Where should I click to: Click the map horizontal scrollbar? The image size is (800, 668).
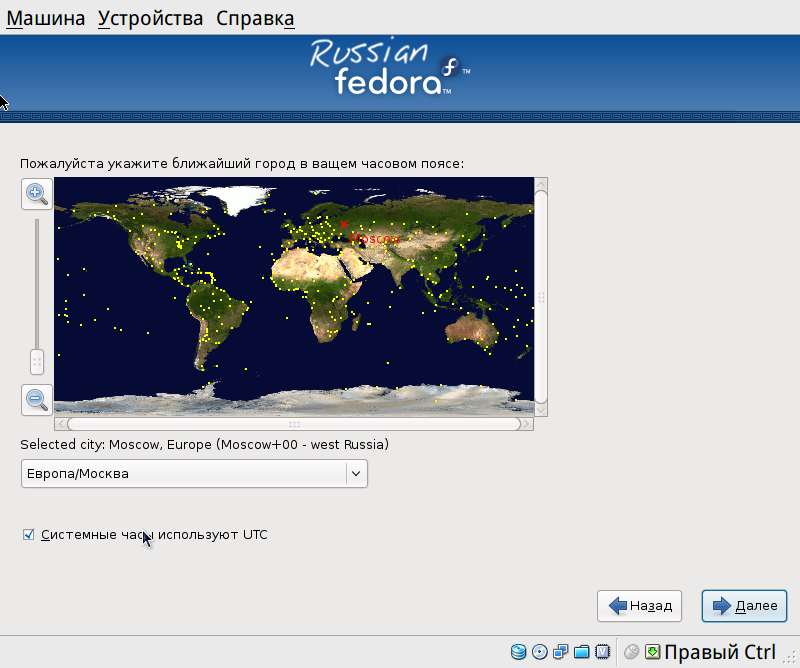pyautogui.click(x=294, y=424)
